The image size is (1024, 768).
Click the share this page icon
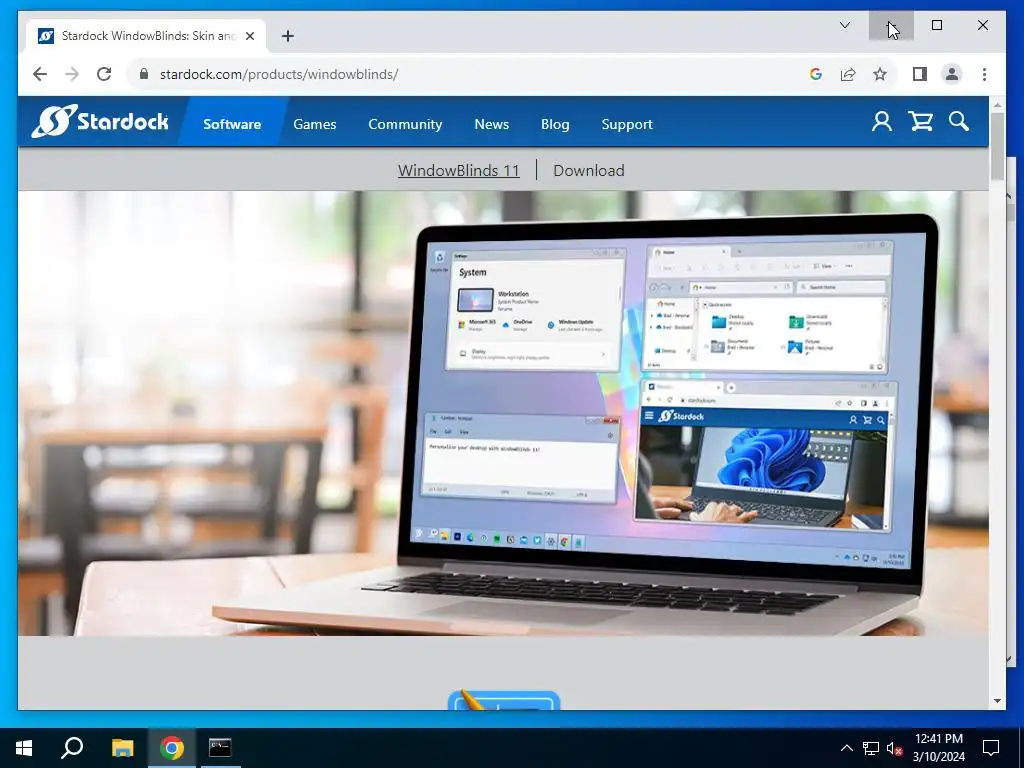(x=848, y=74)
